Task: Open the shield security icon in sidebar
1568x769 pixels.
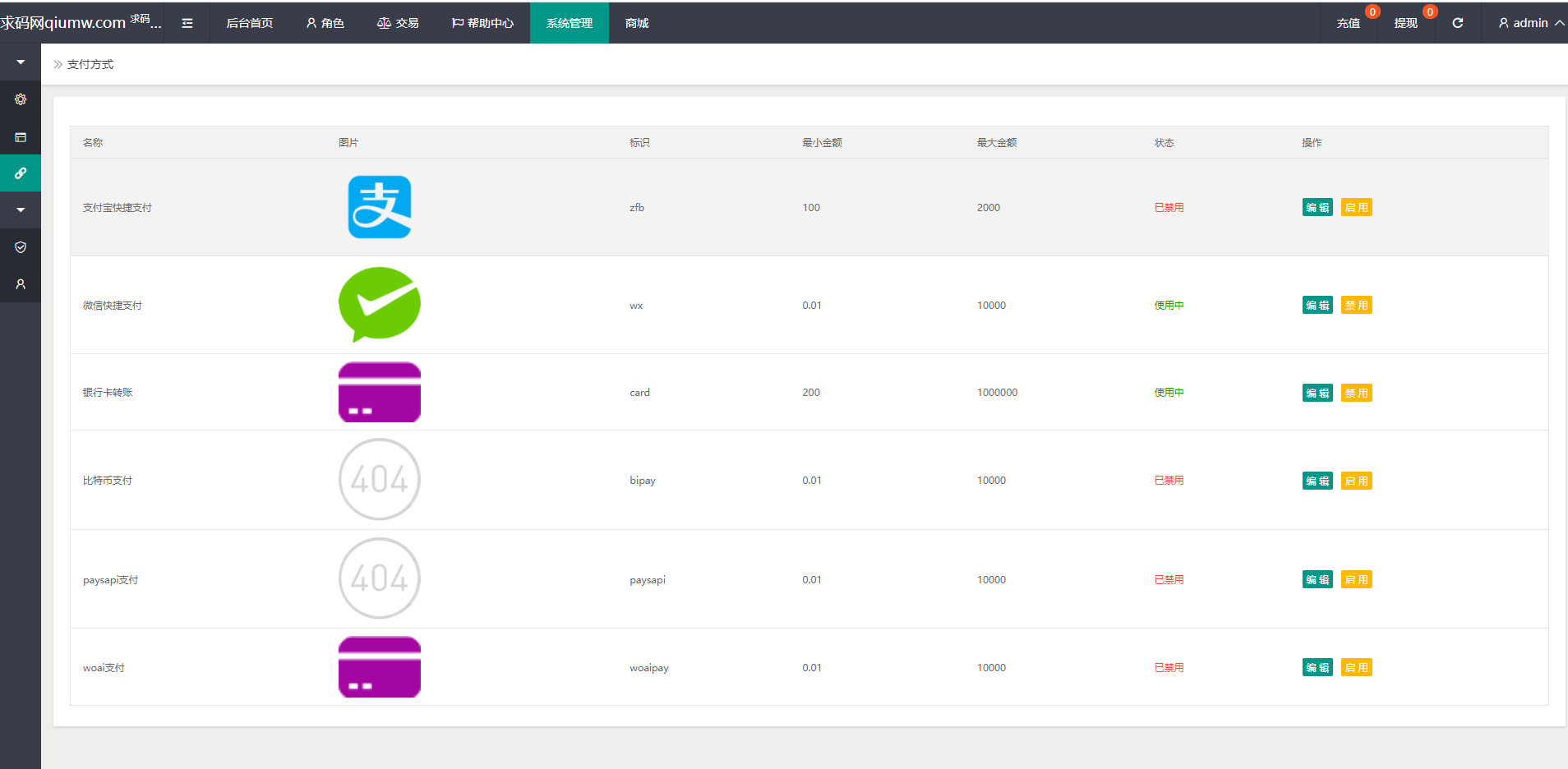Action: [21, 247]
